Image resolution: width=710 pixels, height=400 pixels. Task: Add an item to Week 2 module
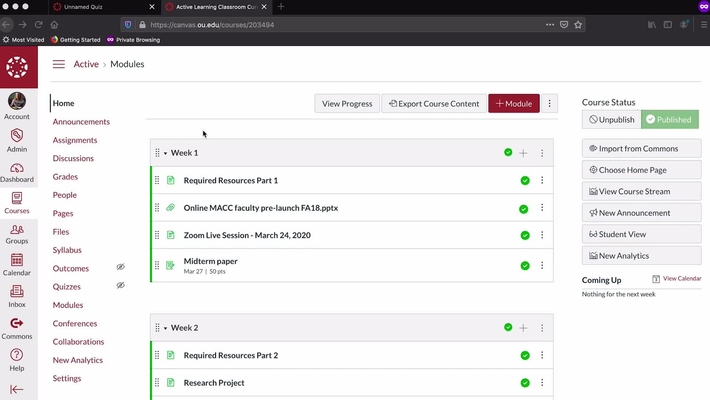tap(523, 328)
